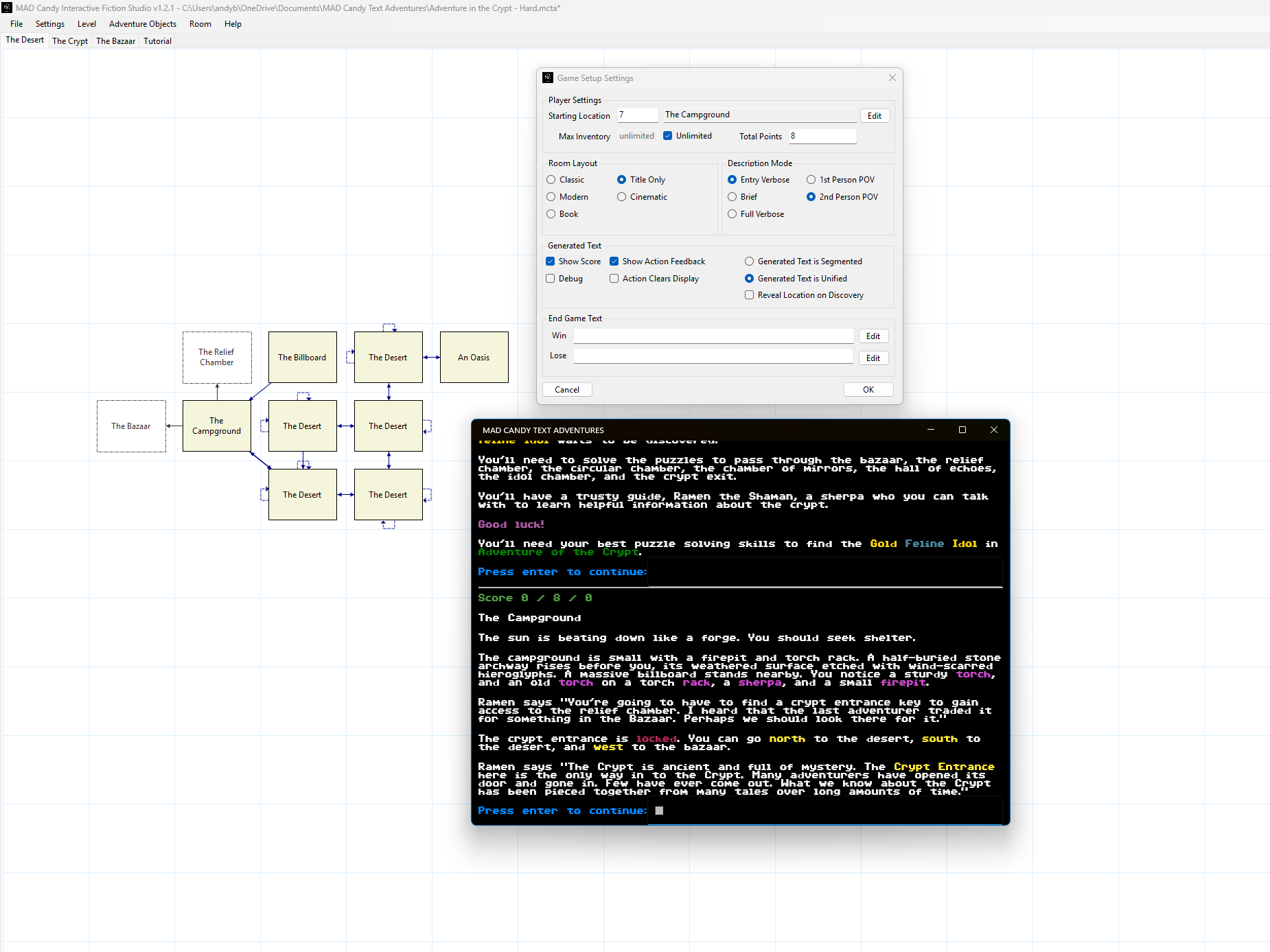This screenshot has height=952, width=1270.
Task: Select The Desert node right of Campground
Action: 302,426
